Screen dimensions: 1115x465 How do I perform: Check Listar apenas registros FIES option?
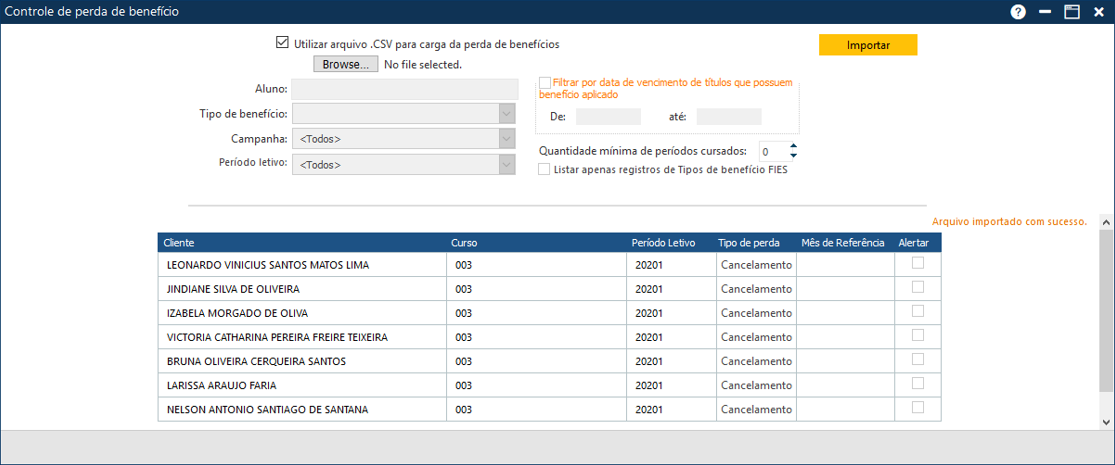coord(545,170)
